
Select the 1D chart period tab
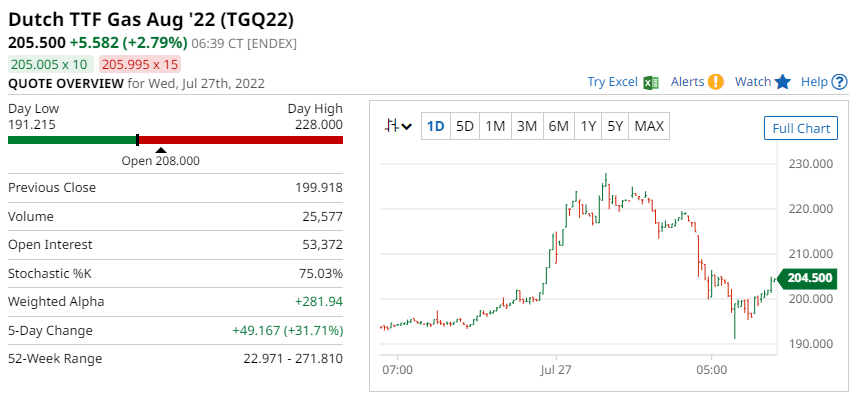click(436, 126)
